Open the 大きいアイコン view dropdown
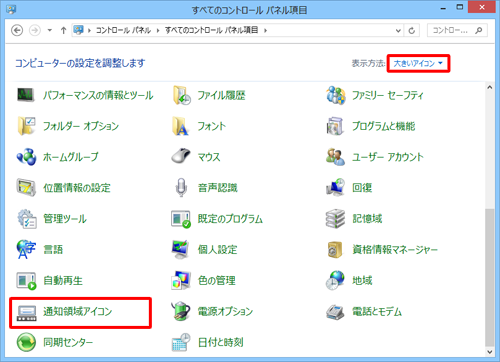 coord(418,63)
